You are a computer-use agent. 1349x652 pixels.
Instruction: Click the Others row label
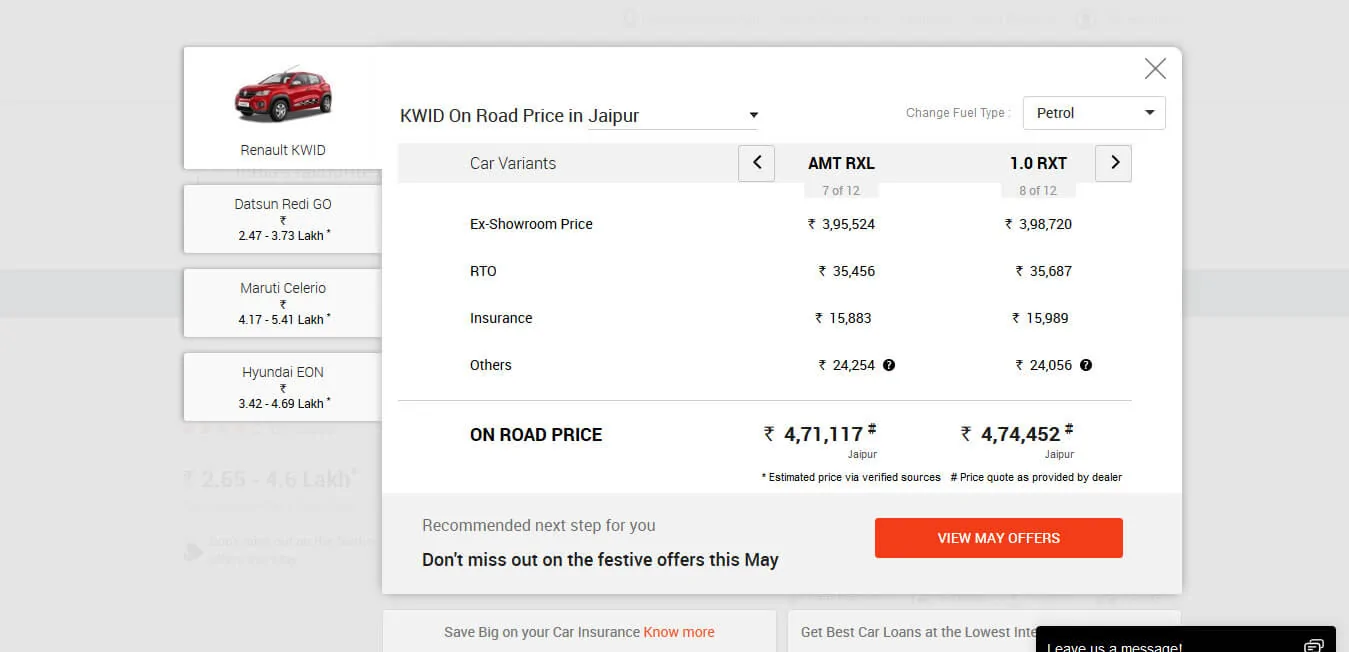coord(491,365)
